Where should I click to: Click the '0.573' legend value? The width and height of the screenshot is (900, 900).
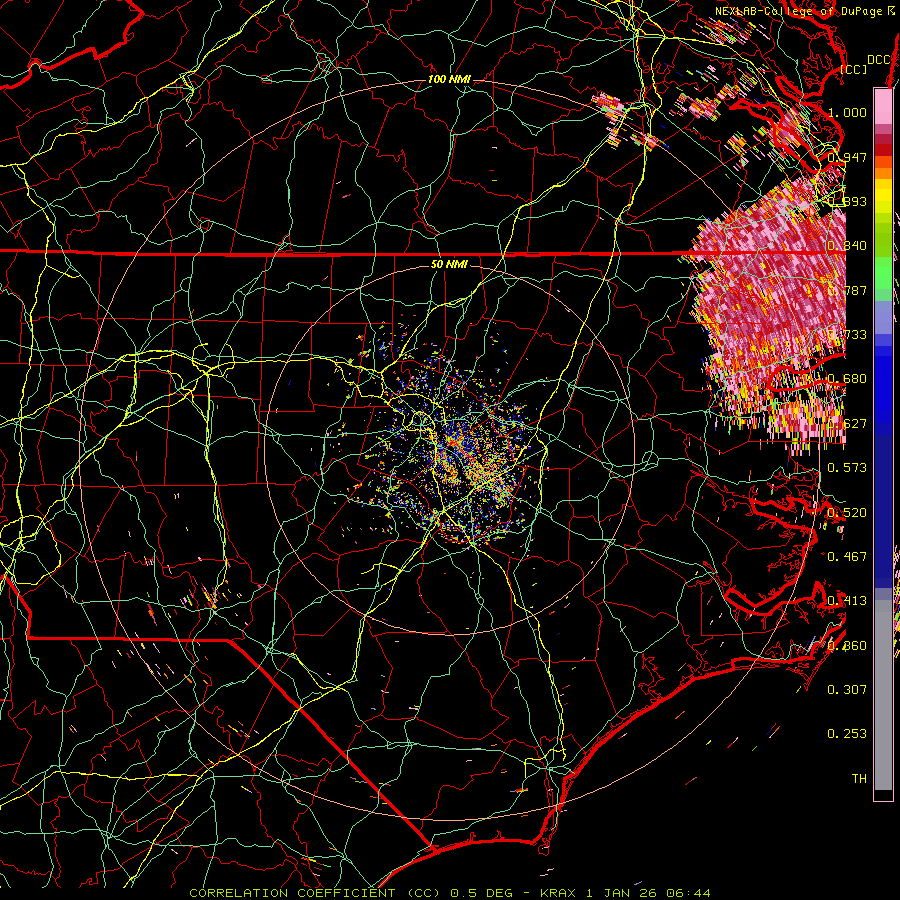pos(847,468)
